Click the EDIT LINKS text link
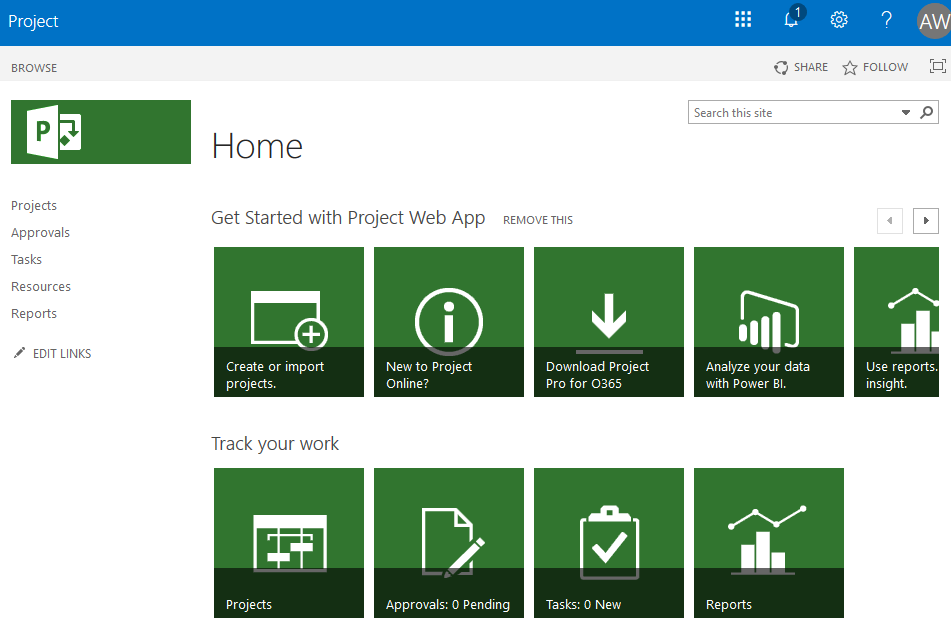The height and width of the screenshot is (628, 951). [62, 354]
